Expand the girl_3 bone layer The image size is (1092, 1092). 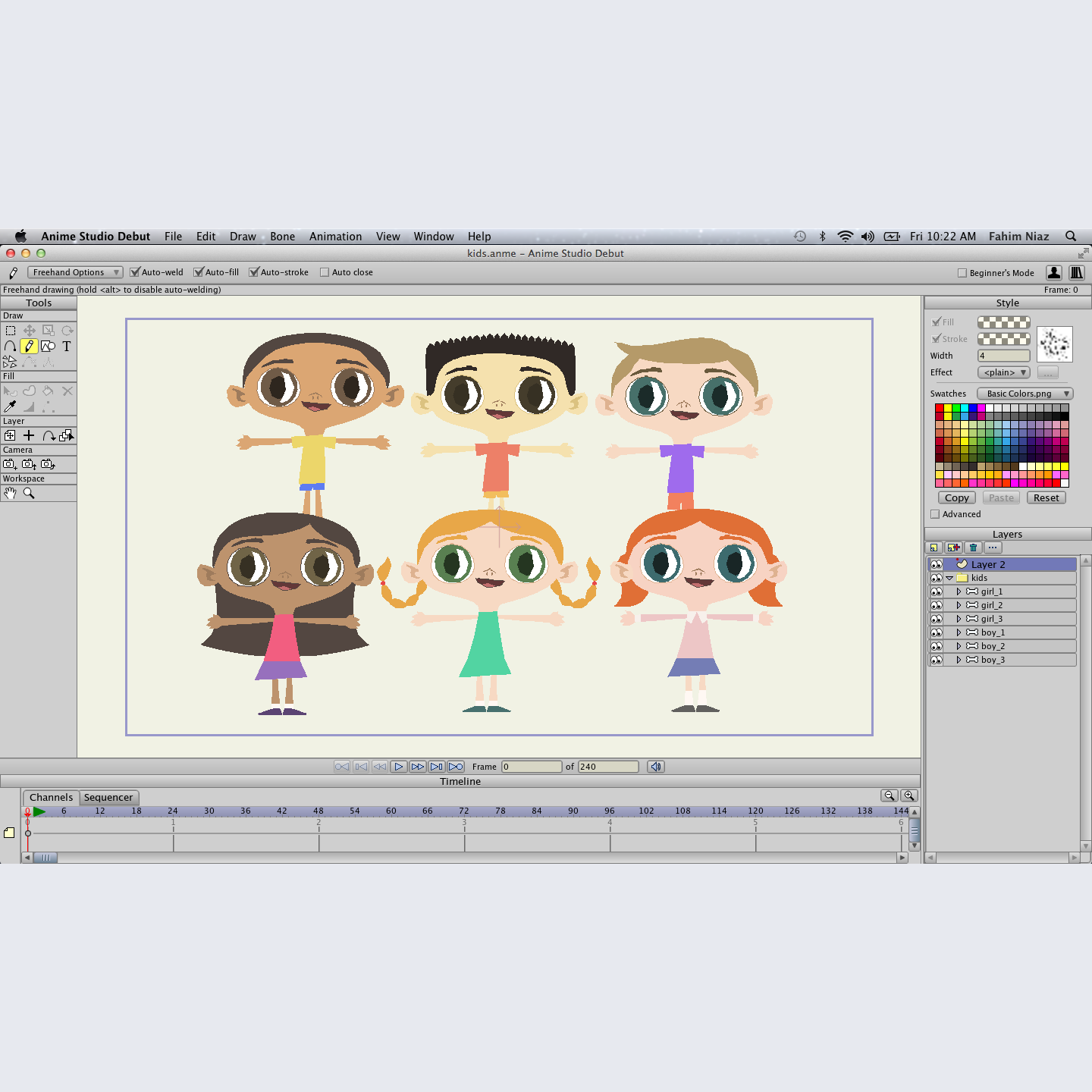click(959, 619)
